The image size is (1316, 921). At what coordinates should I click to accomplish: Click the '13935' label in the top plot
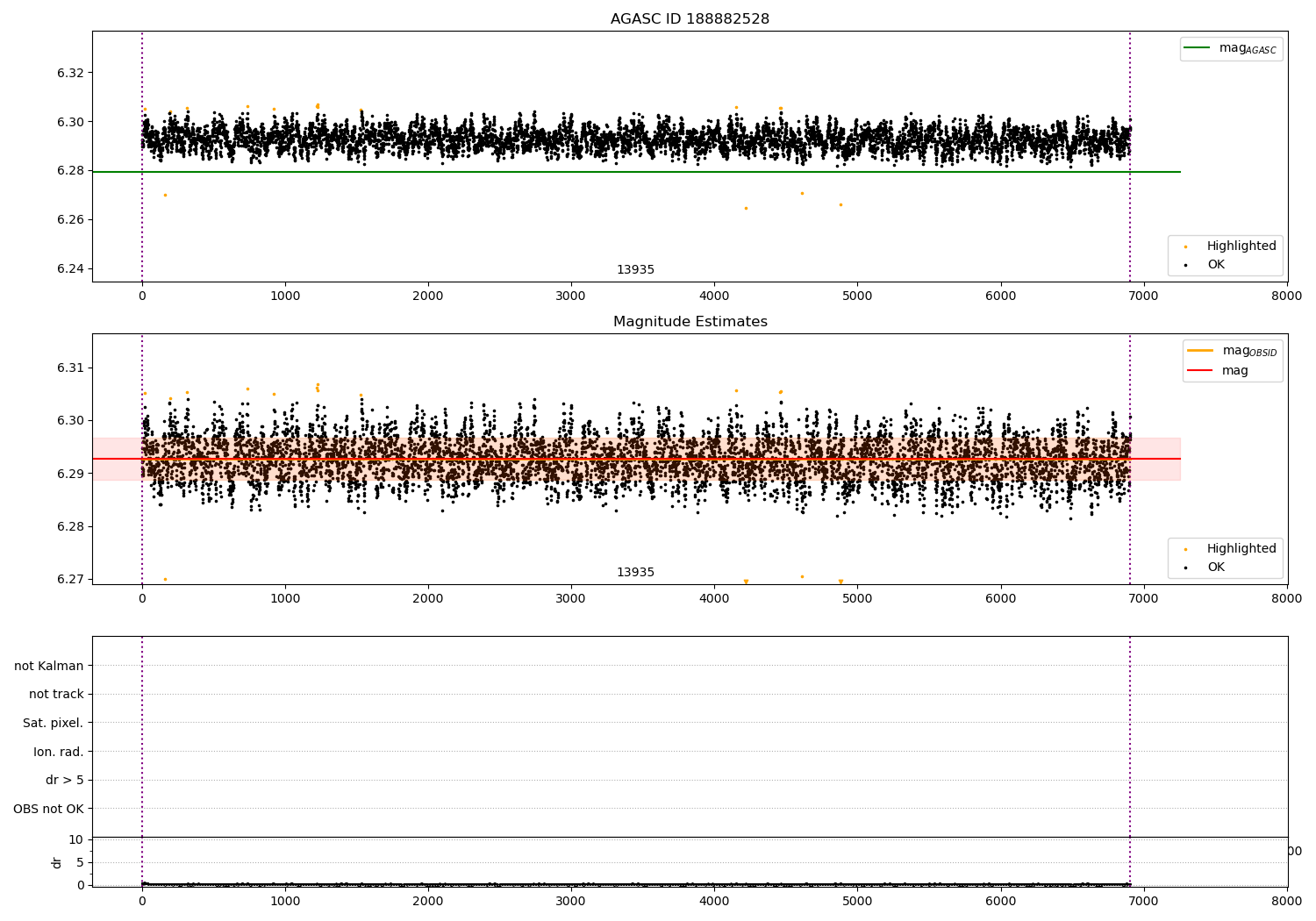(635, 270)
